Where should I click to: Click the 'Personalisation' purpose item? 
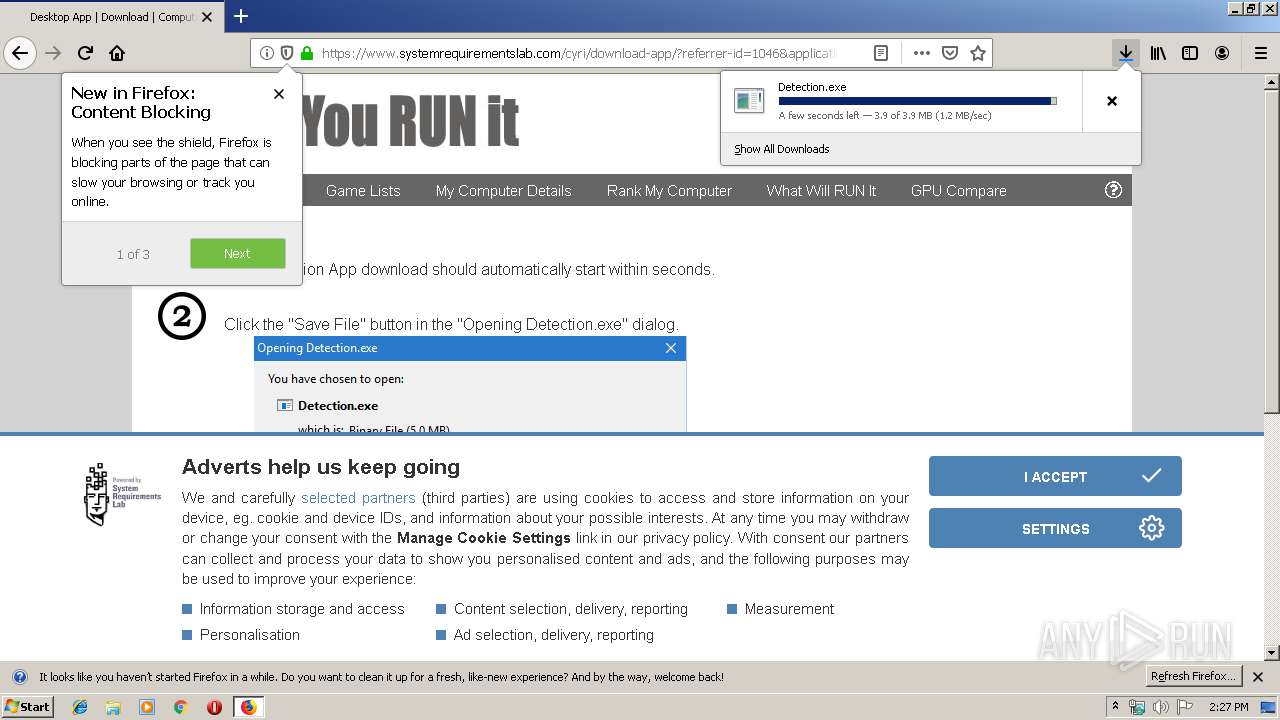pos(249,635)
